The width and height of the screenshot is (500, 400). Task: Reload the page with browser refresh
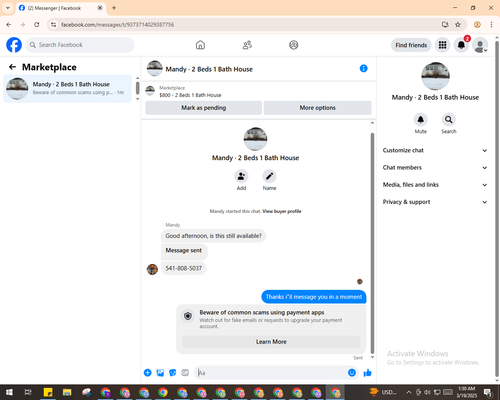[x=37, y=25]
